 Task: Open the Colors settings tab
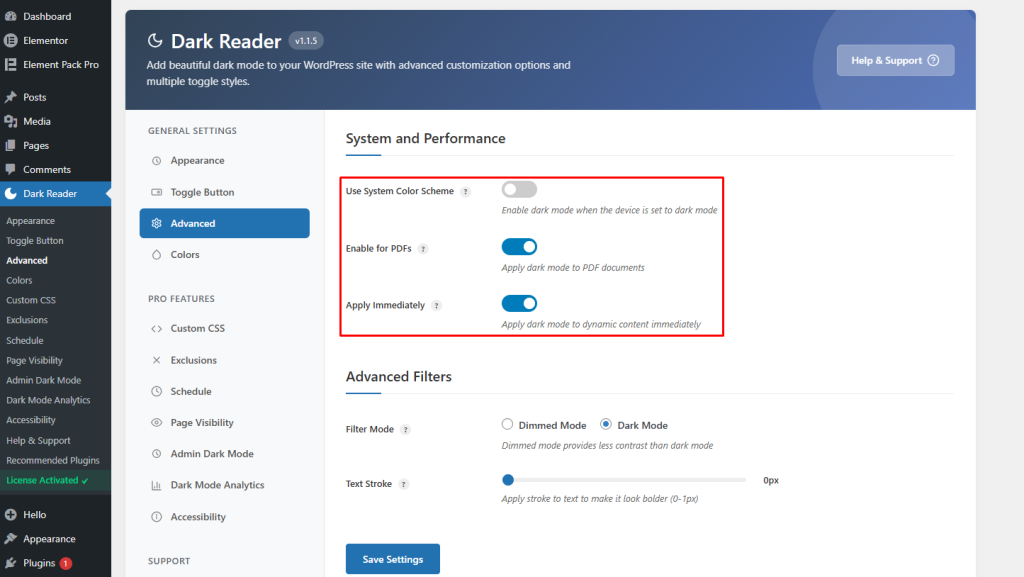click(x=225, y=255)
